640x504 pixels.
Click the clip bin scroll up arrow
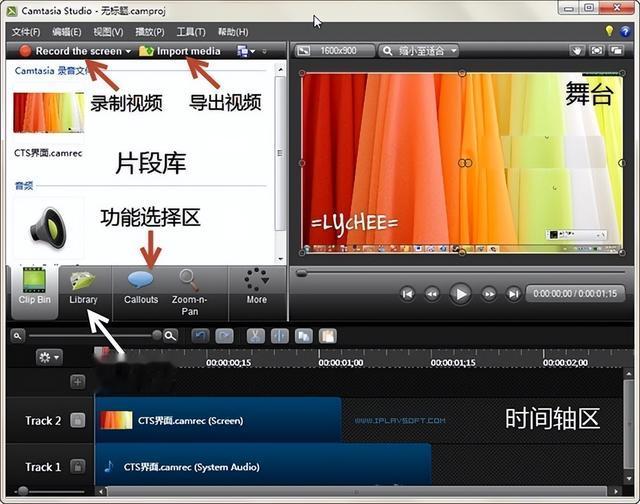coord(280,70)
